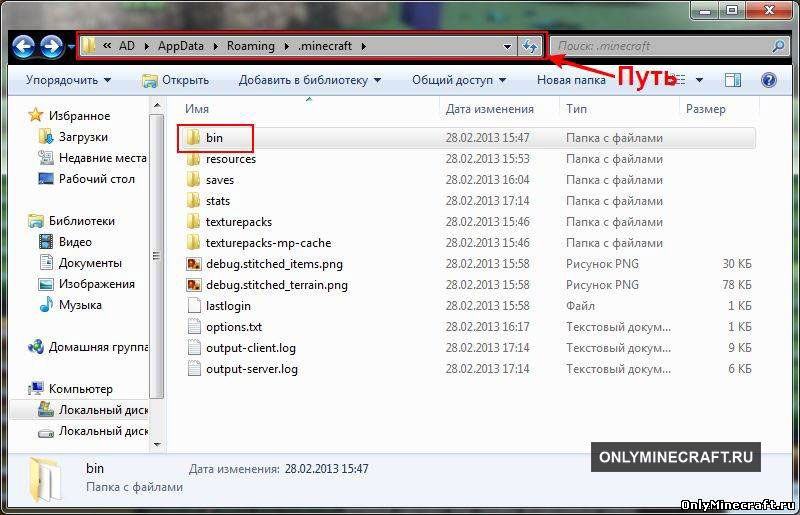Click the Back navigation arrow
This screenshot has width=800, height=515.
[23, 46]
